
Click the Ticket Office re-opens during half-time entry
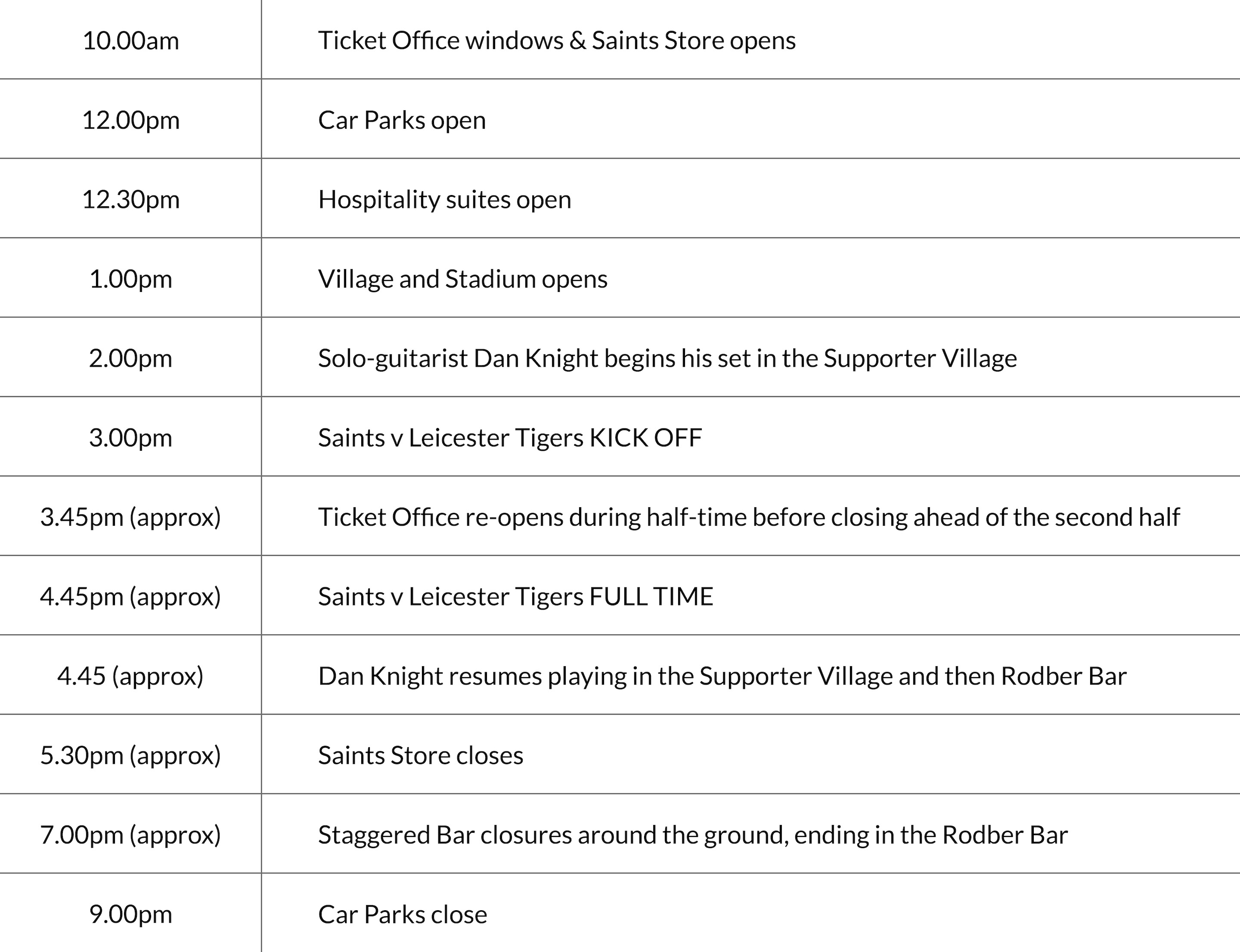pyautogui.click(x=749, y=517)
